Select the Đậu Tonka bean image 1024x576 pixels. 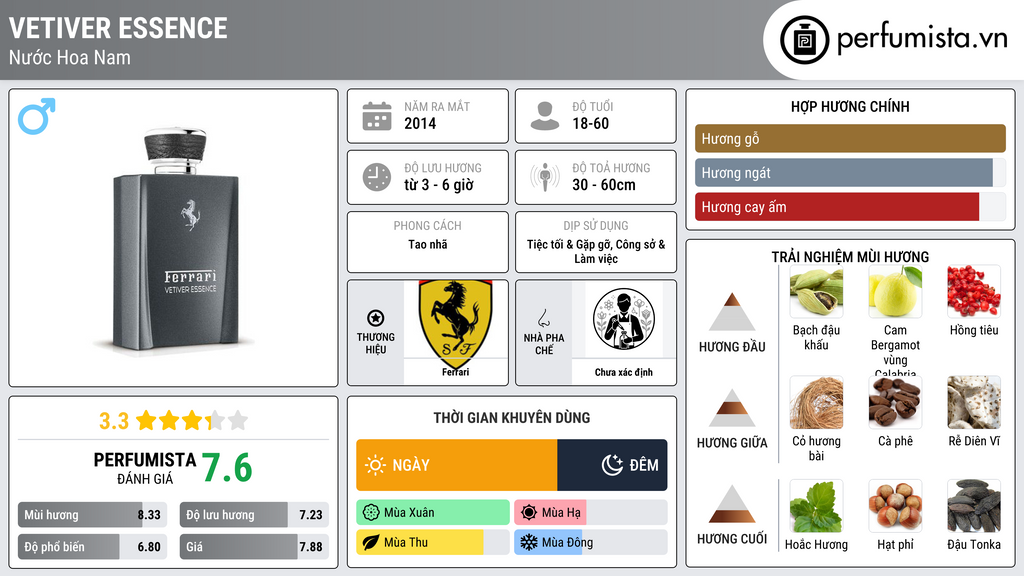coord(974,506)
